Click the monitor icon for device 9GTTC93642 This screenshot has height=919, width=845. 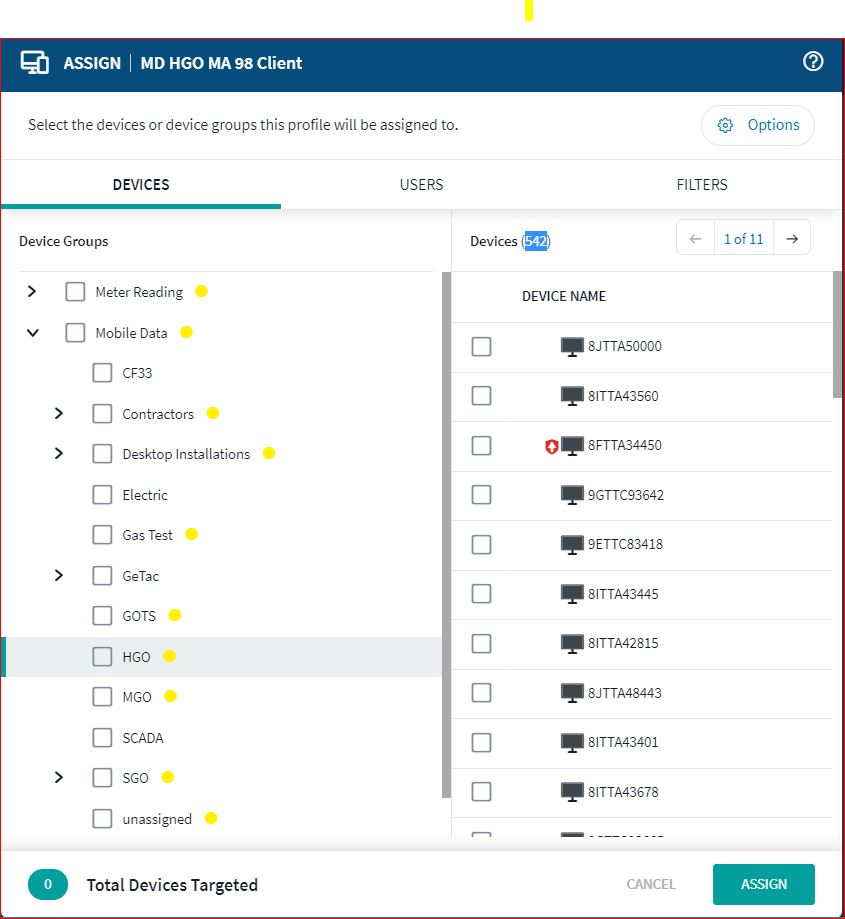[572, 495]
